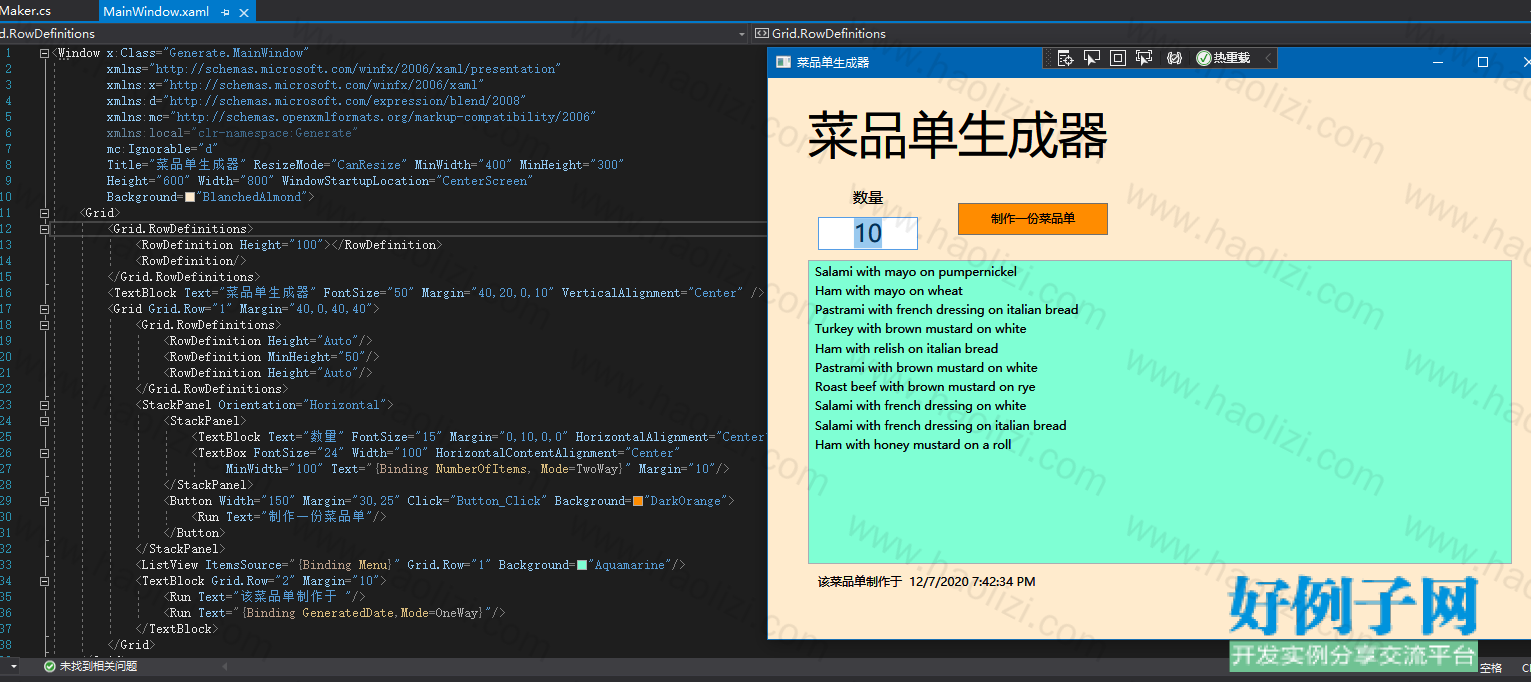Select 'Ham with relish on italian bread'
This screenshot has width=1531, height=682.
[x=906, y=349]
